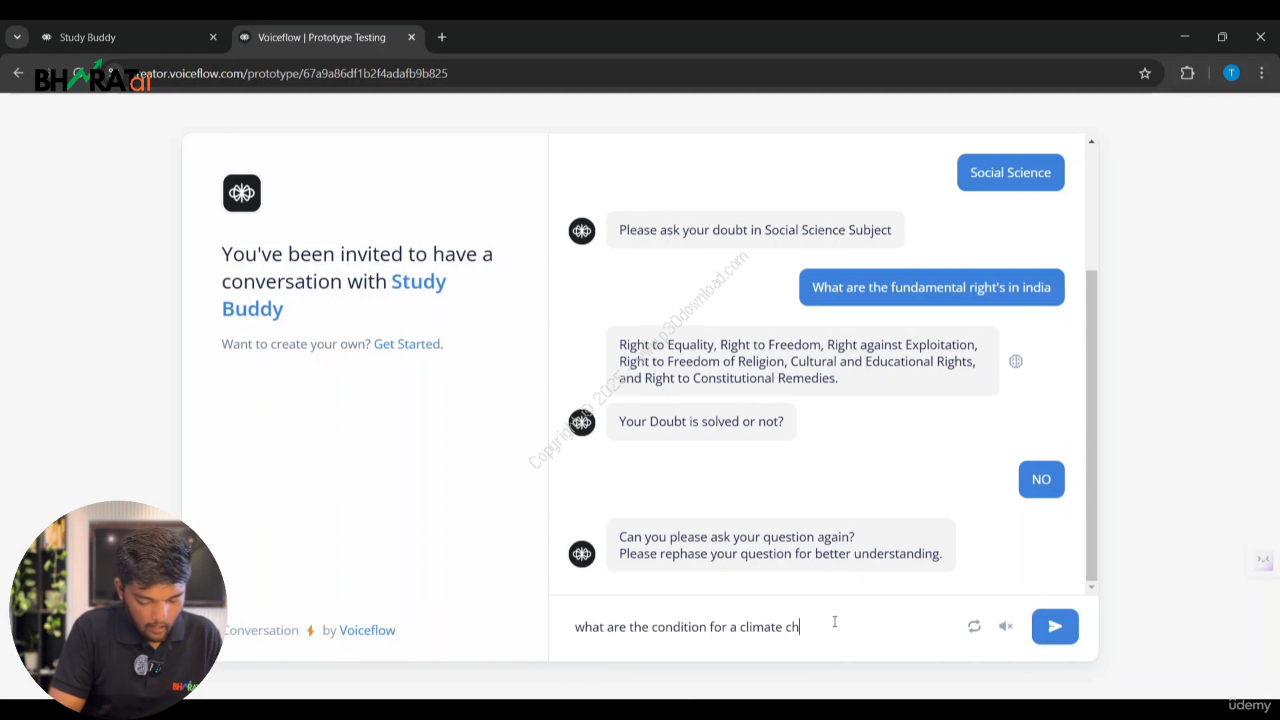
Task: Click the chat vertical scrollbar thumb
Action: pyautogui.click(x=1091, y=425)
